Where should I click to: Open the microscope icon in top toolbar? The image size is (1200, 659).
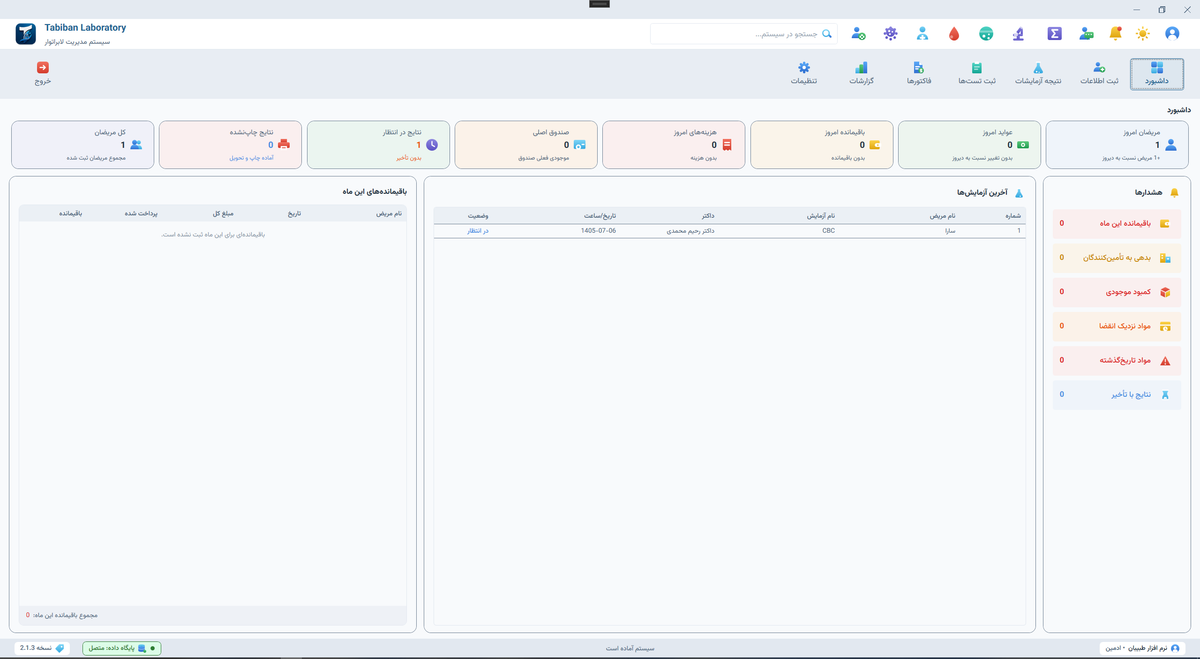pyautogui.click(x=1018, y=34)
